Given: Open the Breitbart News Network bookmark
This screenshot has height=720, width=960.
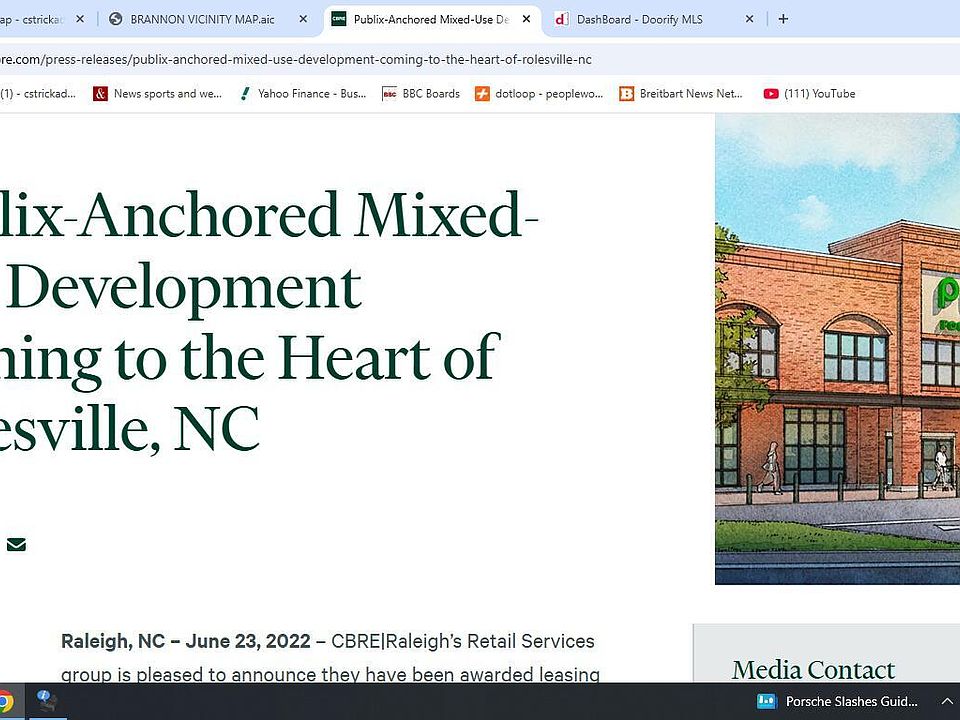Looking at the screenshot, I should coord(681,94).
